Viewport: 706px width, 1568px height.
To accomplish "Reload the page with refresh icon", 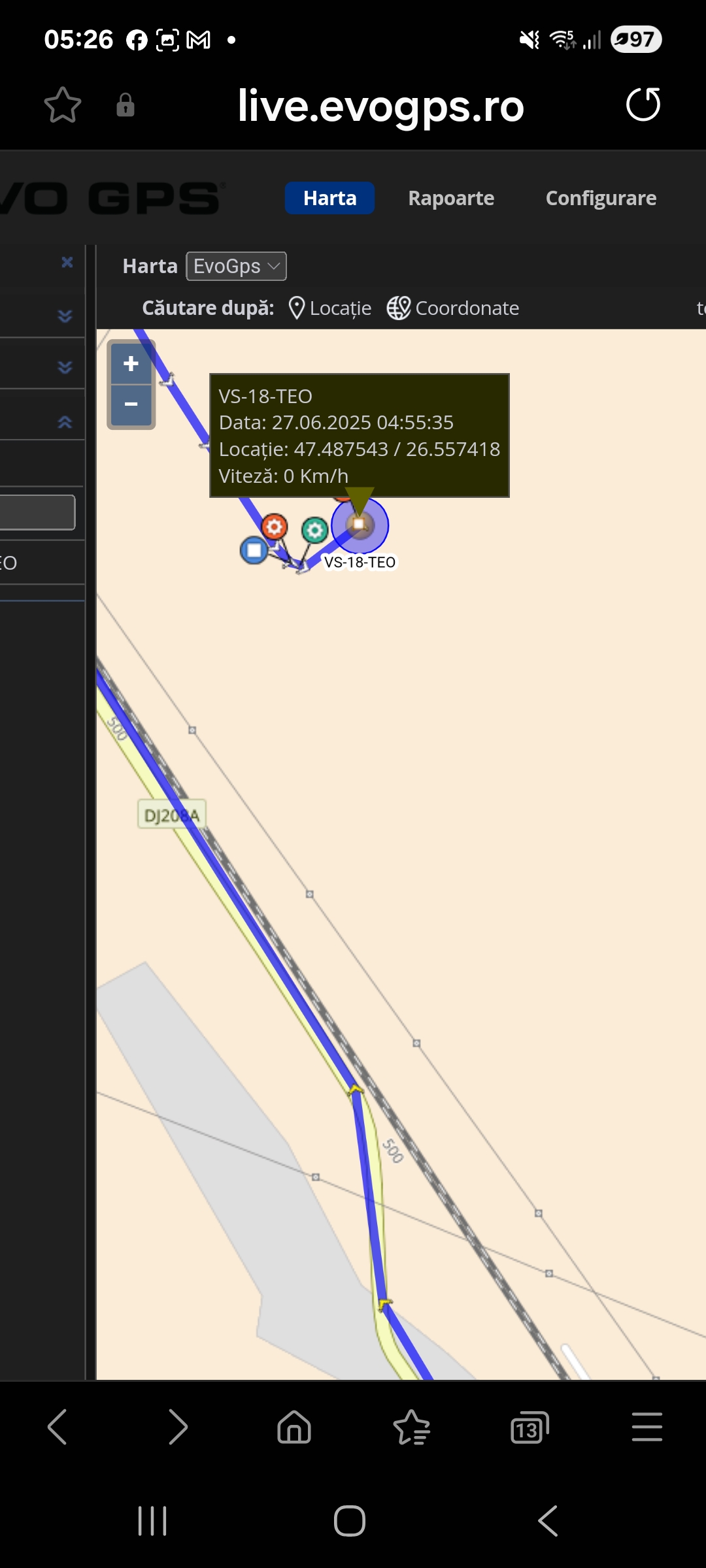I will click(x=643, y=105).
